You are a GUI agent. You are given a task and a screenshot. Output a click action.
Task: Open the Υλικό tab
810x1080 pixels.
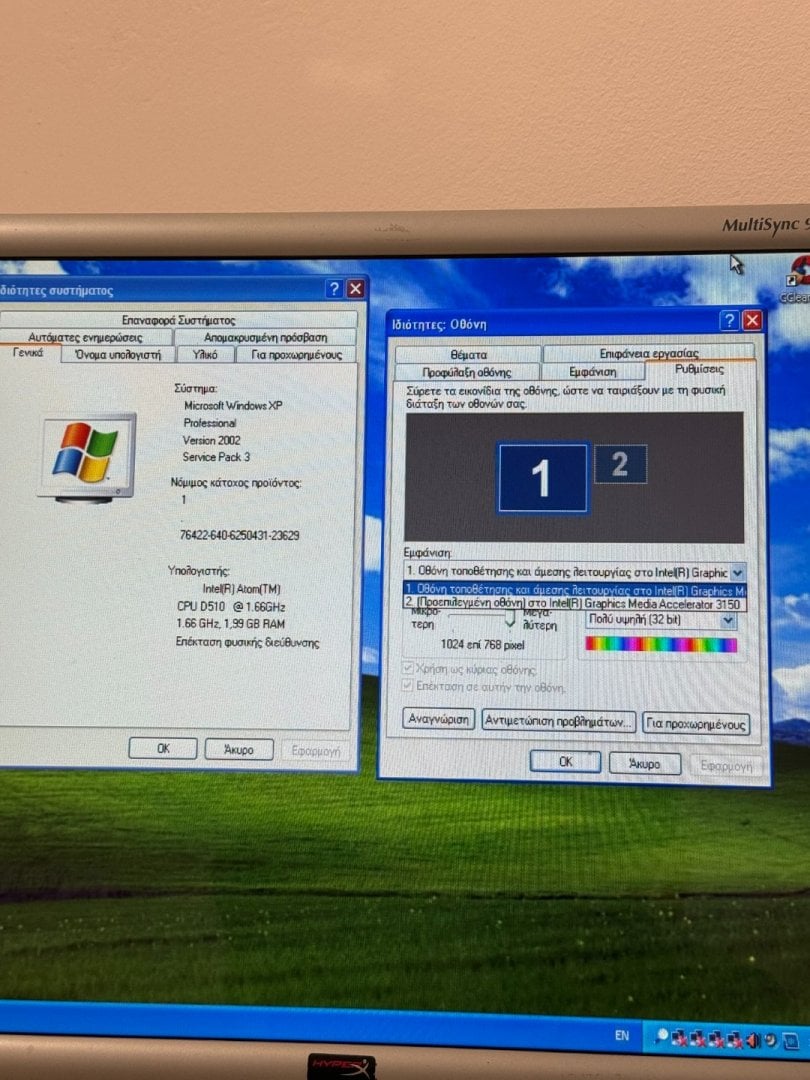coord(205,354)
